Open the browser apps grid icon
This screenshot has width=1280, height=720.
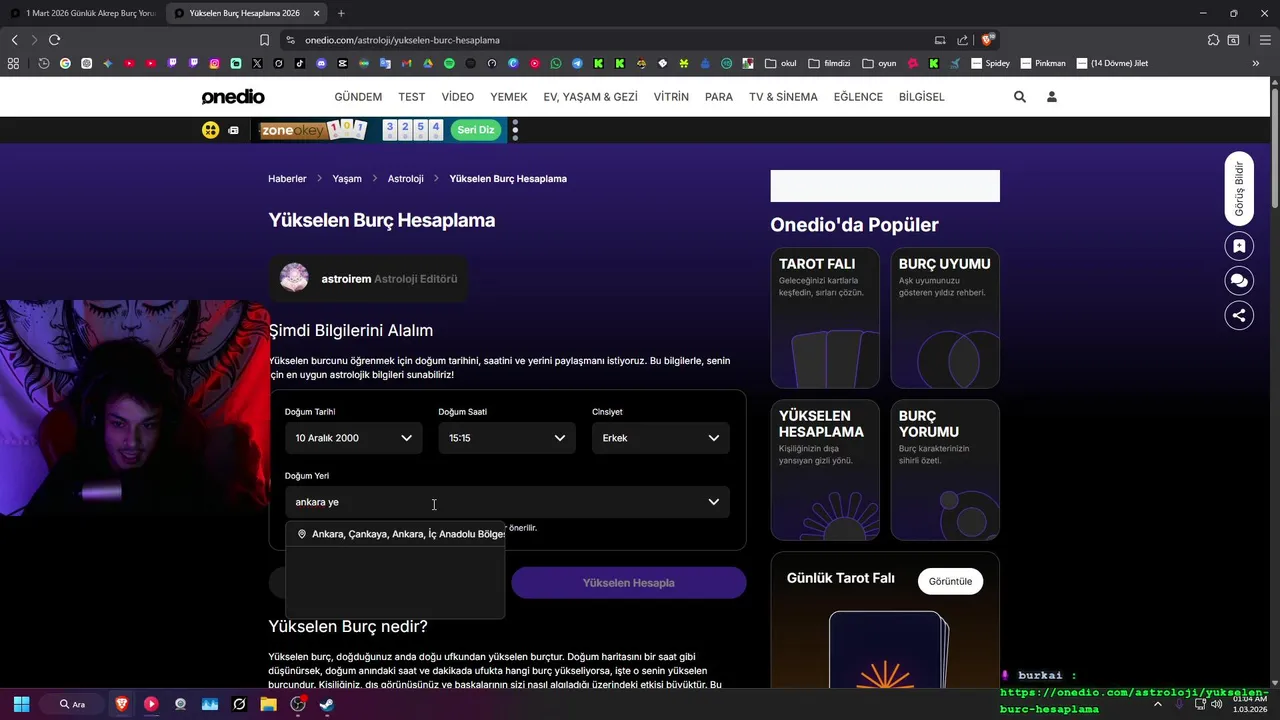pyautogui.click(x=13, y=63)
